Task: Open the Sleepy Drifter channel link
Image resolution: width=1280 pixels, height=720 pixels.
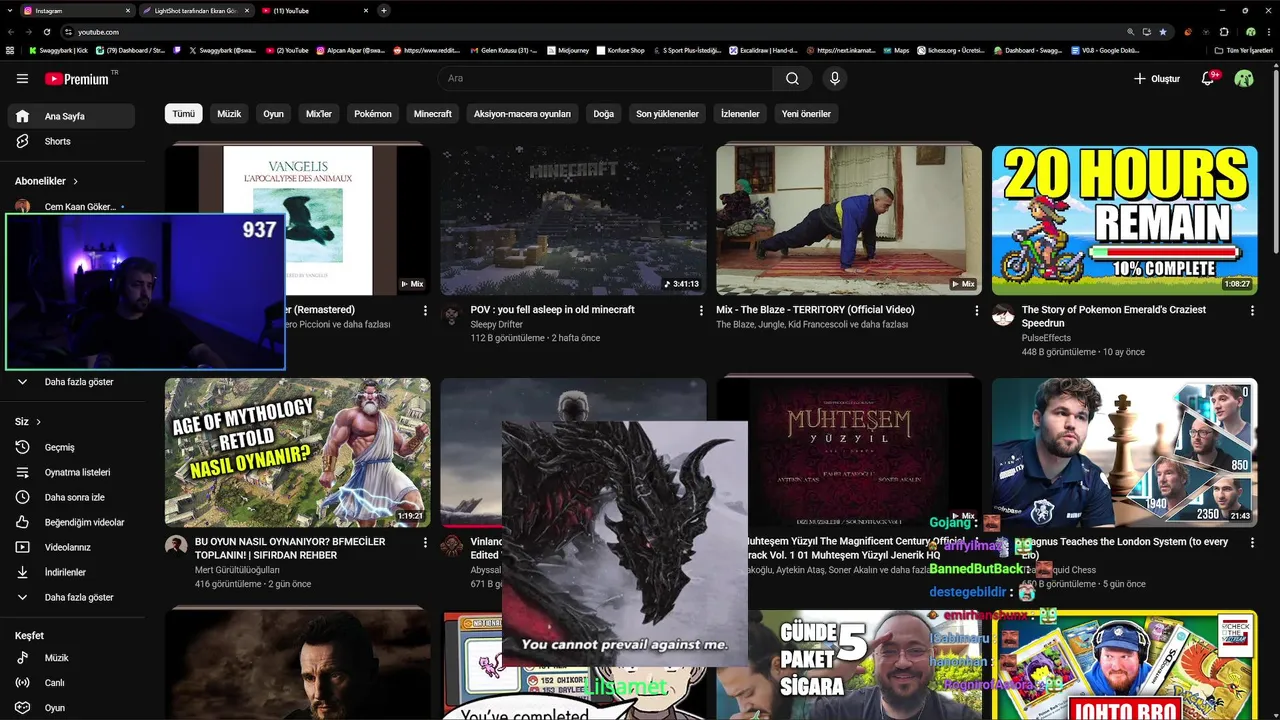Action: click(x=497, y=324)
